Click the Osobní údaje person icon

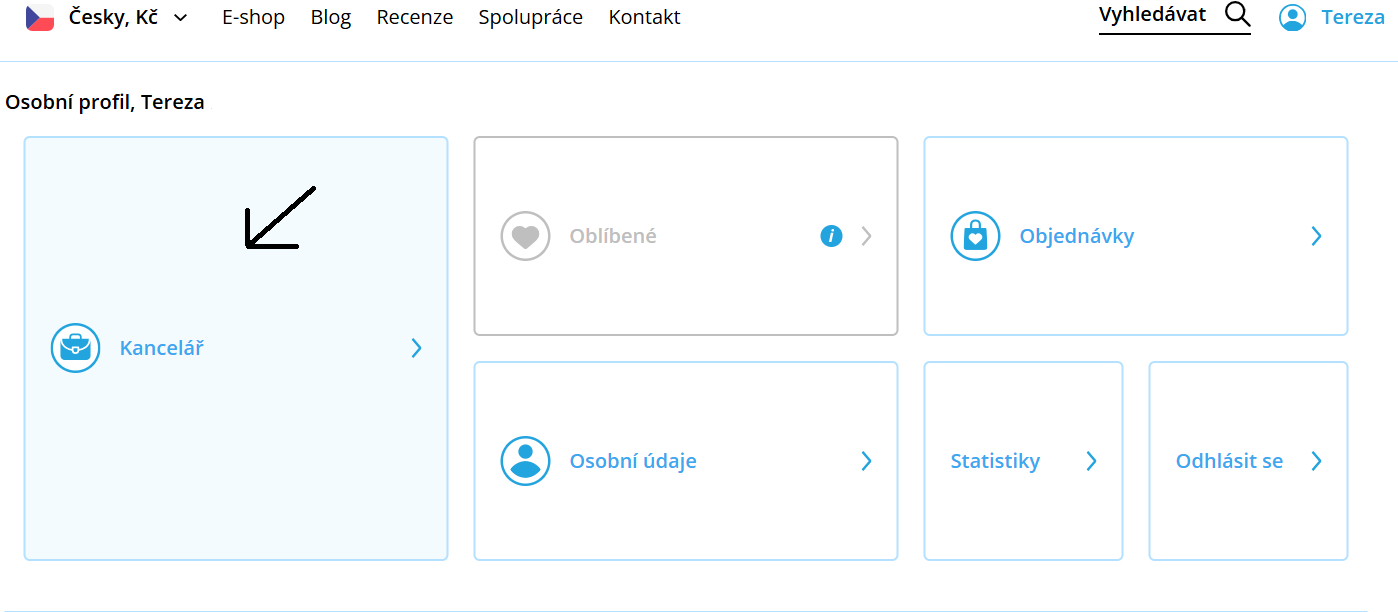point(525,461)
